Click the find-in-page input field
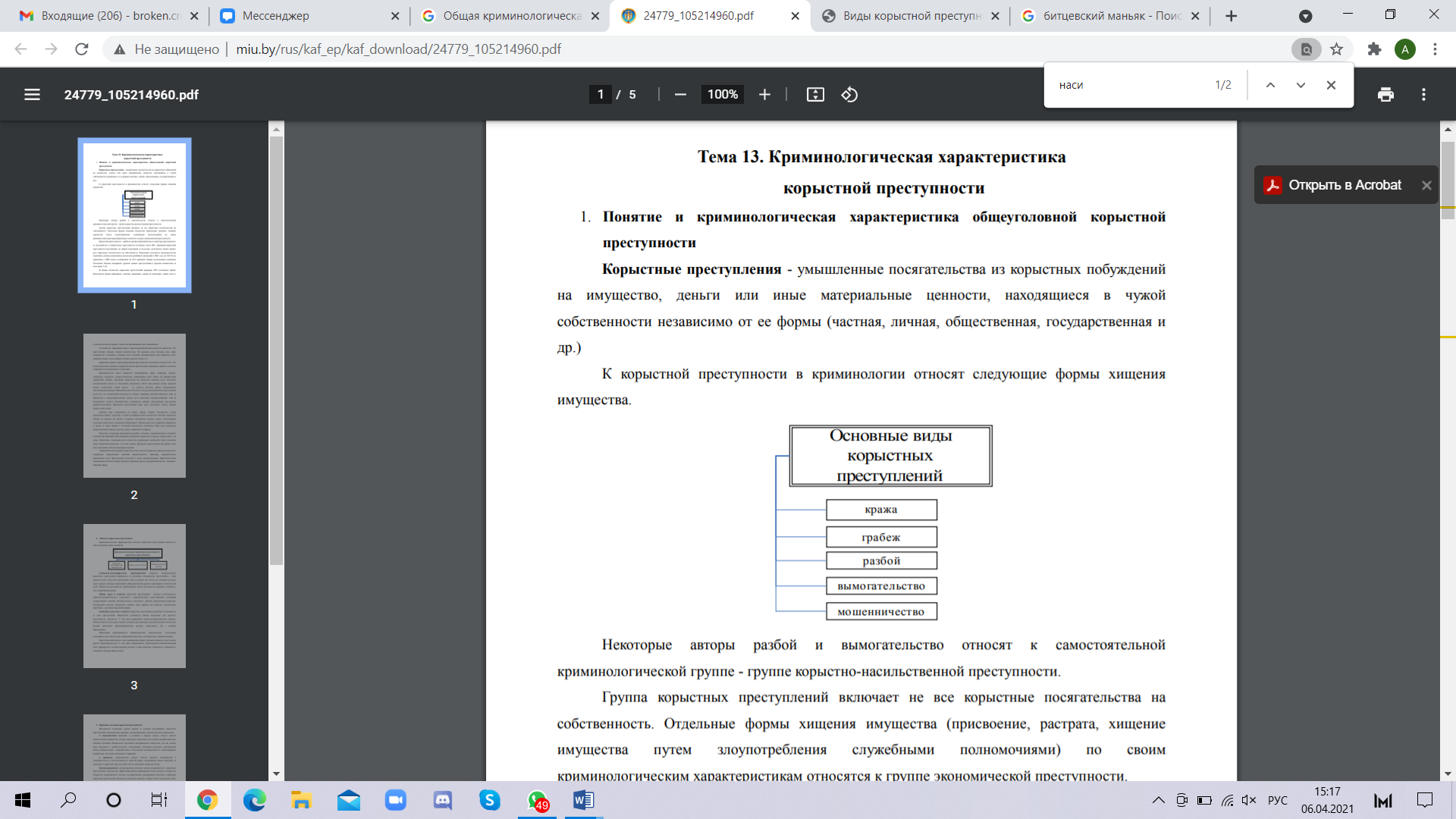Image resolution: width=1456 pixels, height=819 pixels. point(1130,85)
